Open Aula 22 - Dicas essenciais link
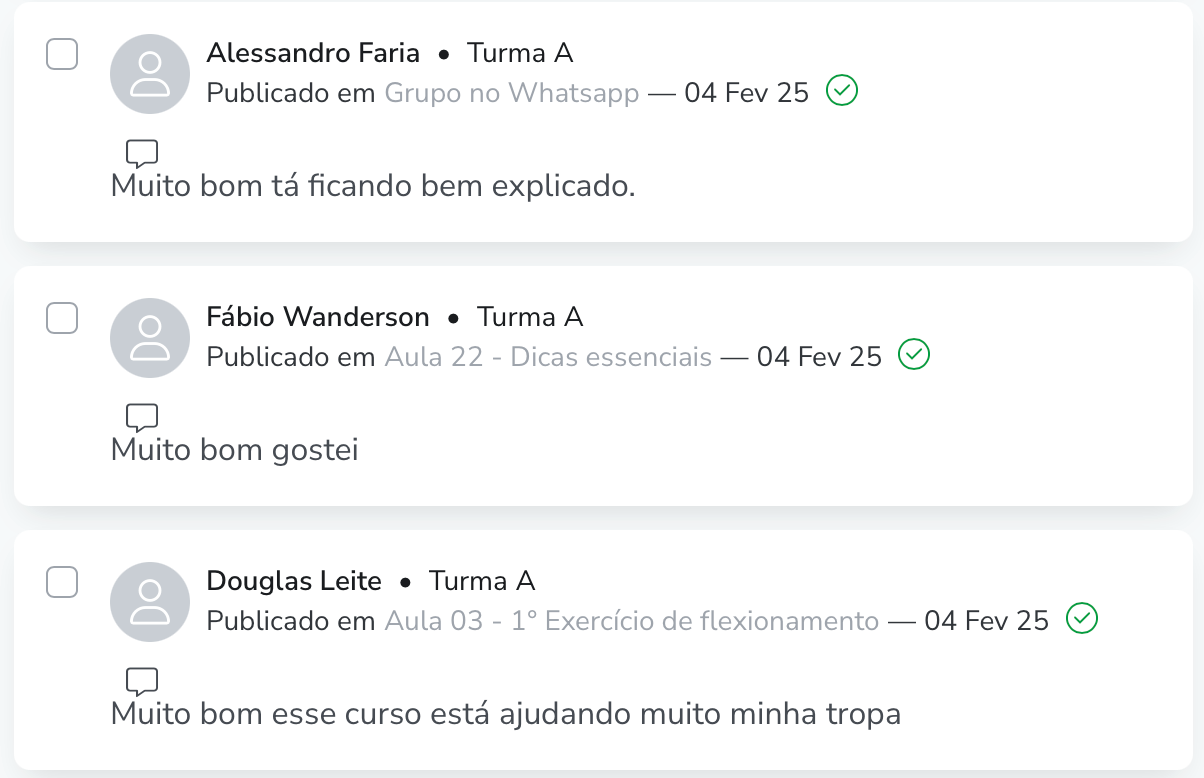Viewport: 1204px width, 778px height. [x=548, y=357]
